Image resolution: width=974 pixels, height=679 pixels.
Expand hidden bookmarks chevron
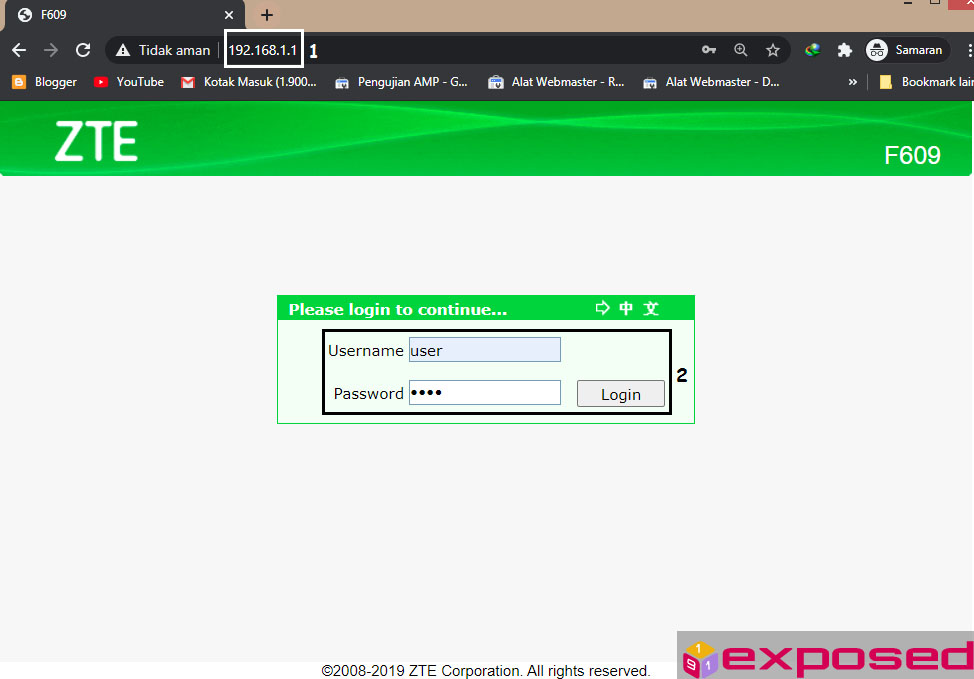(853, 82)
